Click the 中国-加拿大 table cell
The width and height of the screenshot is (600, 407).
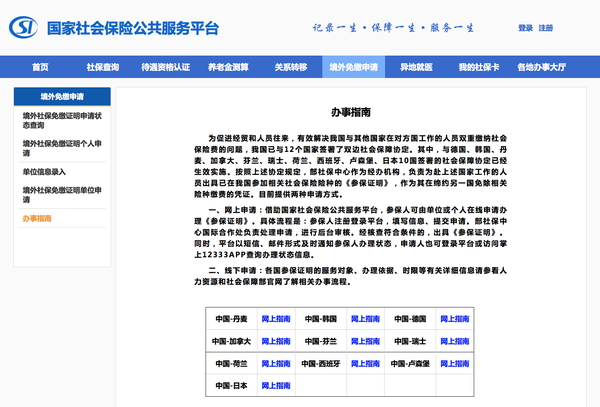pyautogui.click(x=232, y=341)
